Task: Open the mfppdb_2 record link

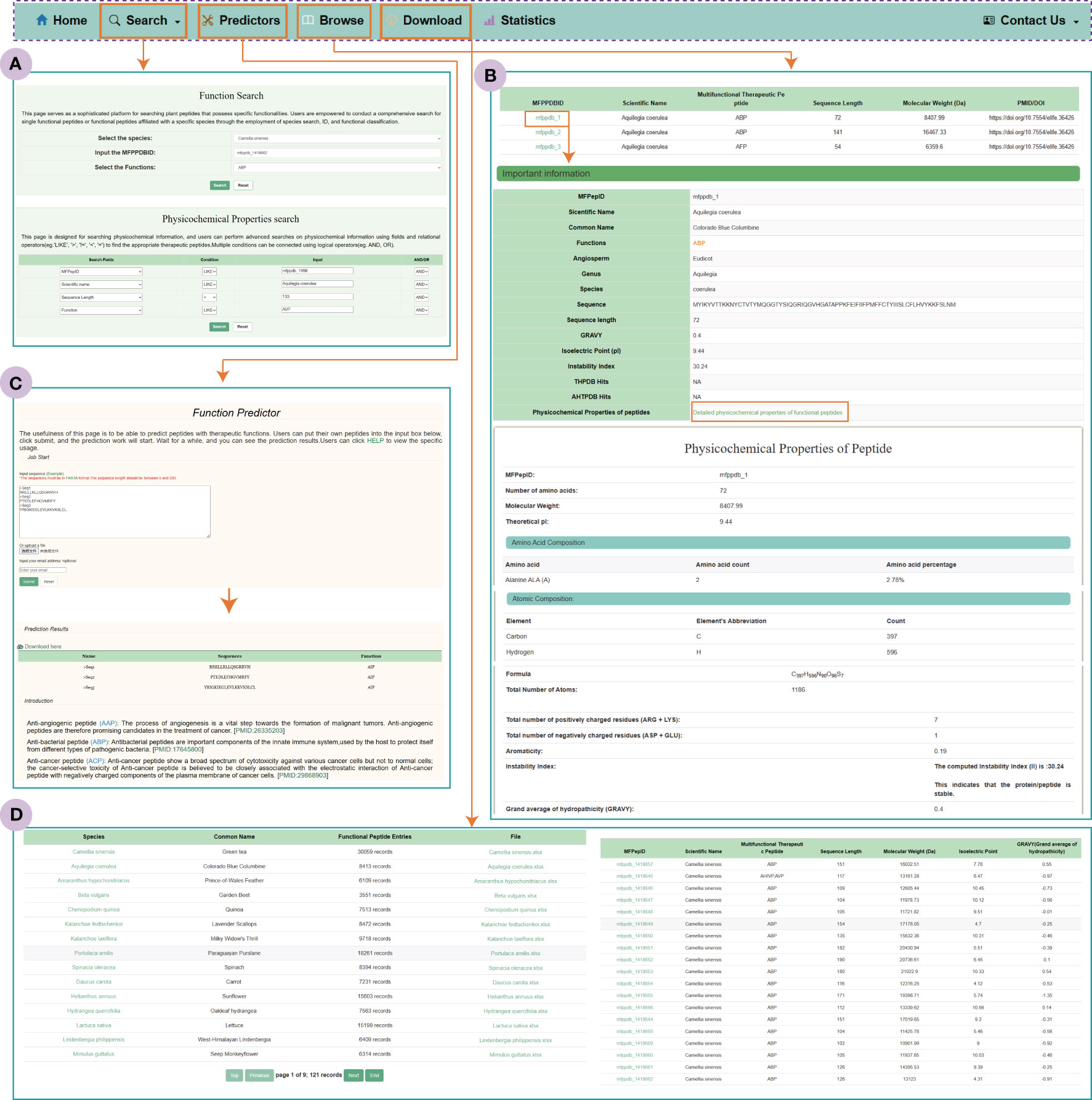Action: (548, 132)
